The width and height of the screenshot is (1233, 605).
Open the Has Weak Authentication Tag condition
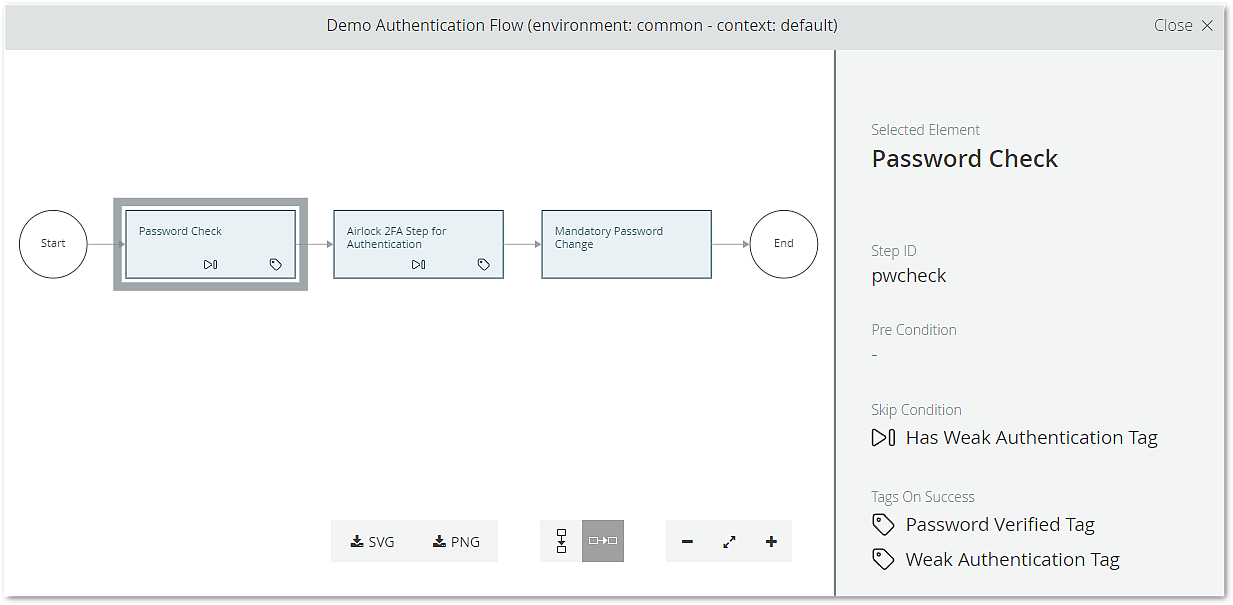click(x=1031, y=438)
